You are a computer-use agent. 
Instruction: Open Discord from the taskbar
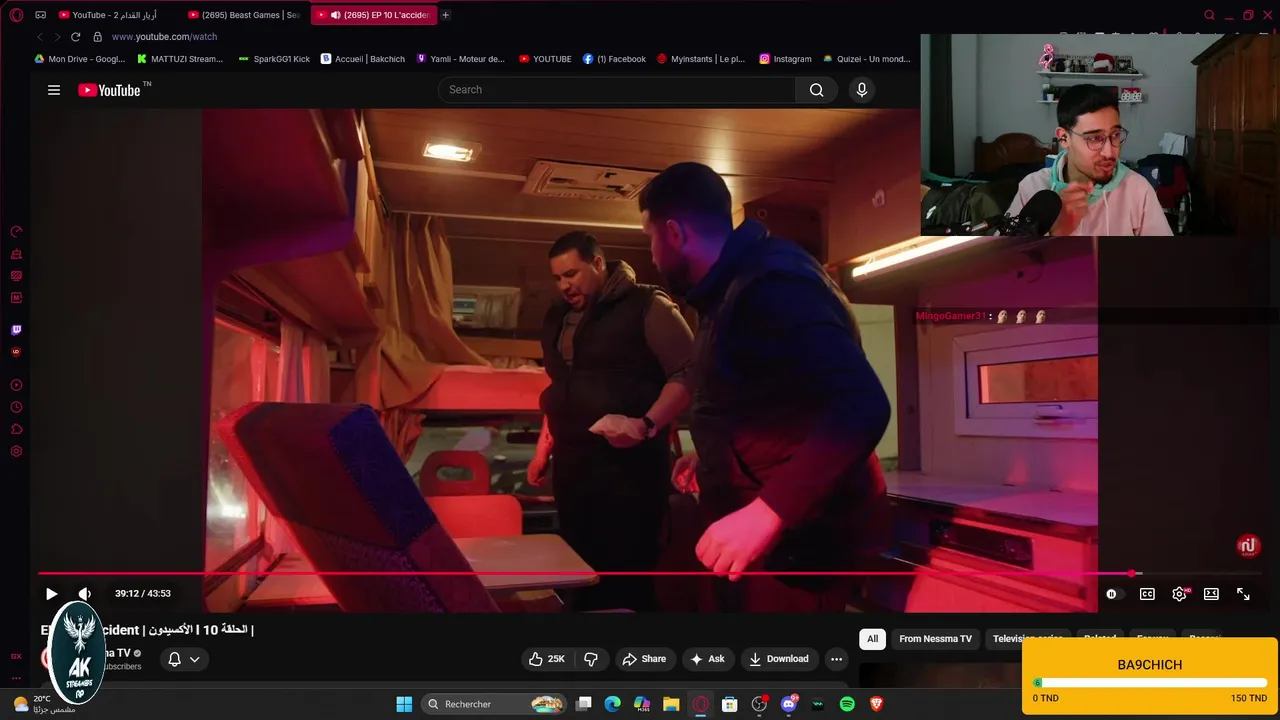click(789, 704)
